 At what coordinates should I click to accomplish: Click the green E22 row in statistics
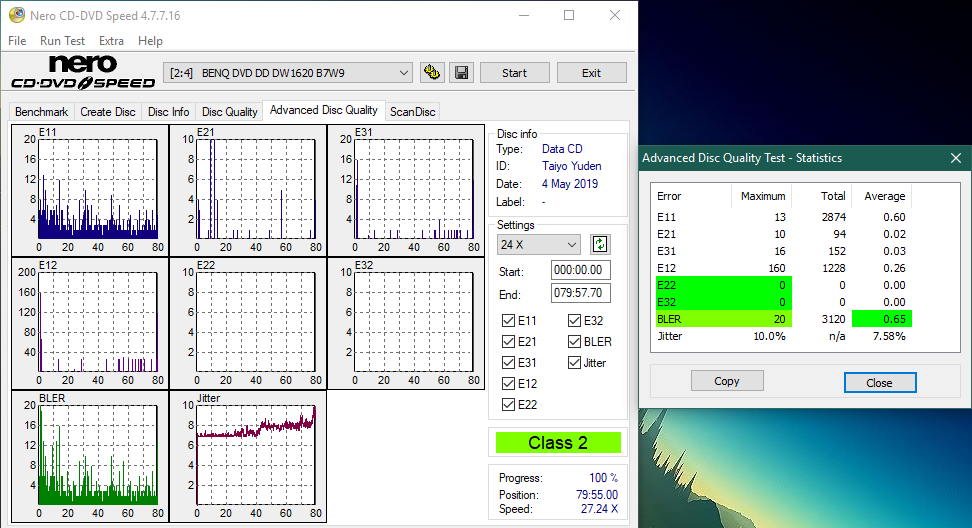click(x=723, y=285)
